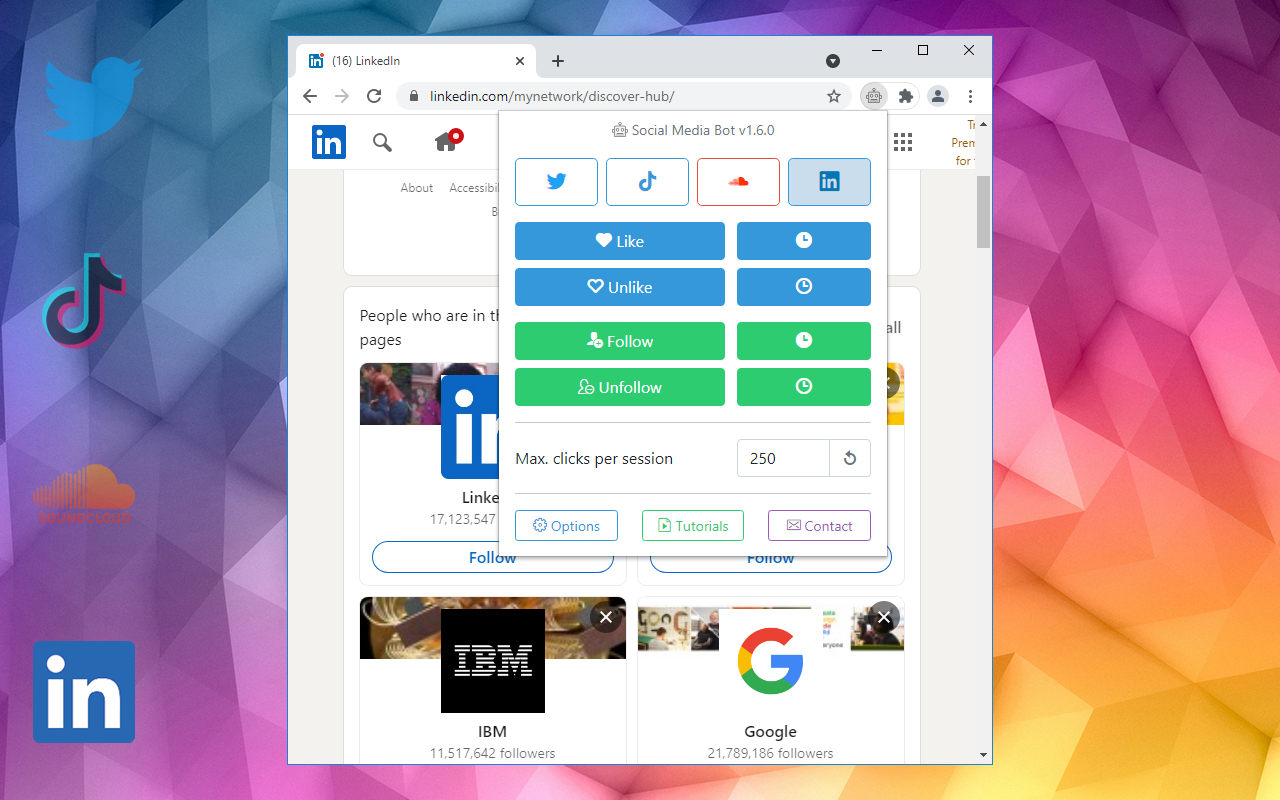Image resolution: width=1280 pixels, height=800 pixels.
Task: Open the clock schedule button next to Unlike
Action: tap(803, 287)
